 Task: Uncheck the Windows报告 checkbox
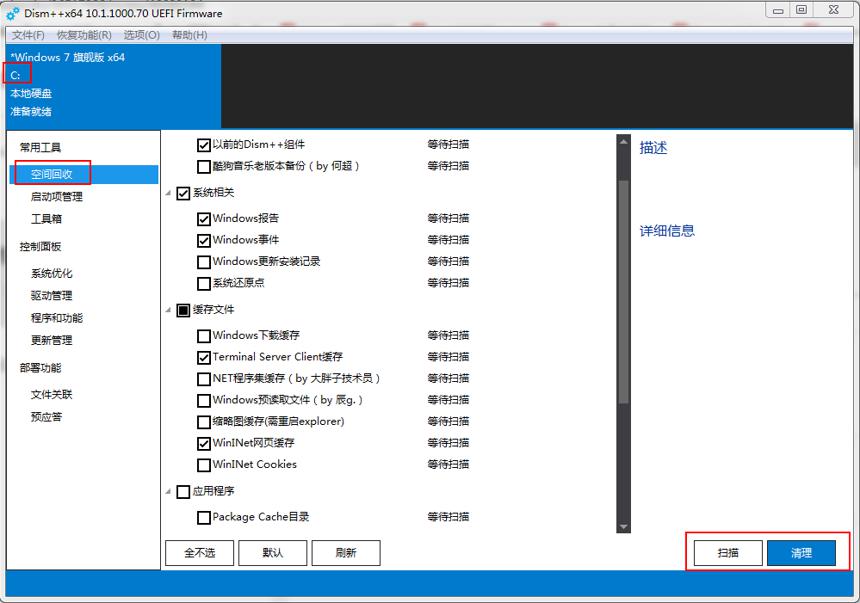(x=203, y=219)
